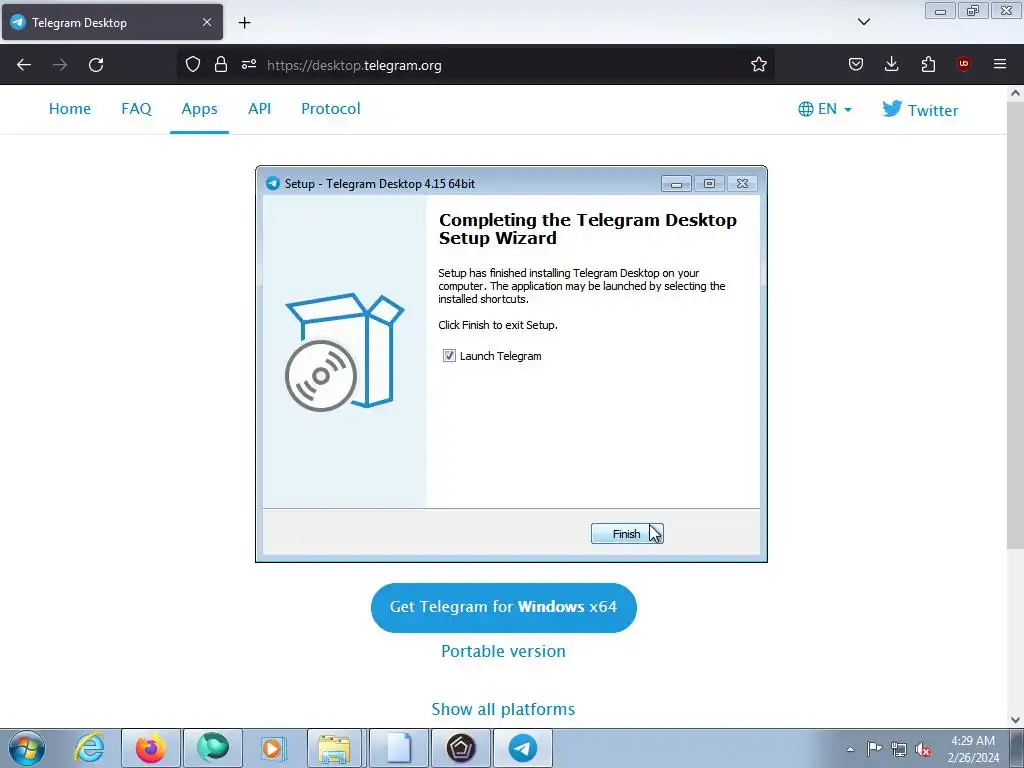The height and width of the screenshot is (768, 1024).
Task: Click the page scrollbar down arrow
Action: [x=1015, y=720]
